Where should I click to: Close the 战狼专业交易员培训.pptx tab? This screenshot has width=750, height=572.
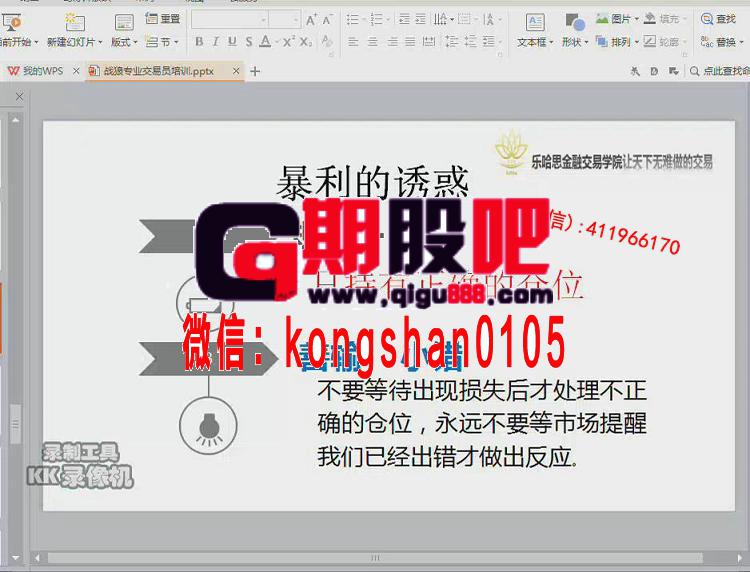(x=236, y=71)
